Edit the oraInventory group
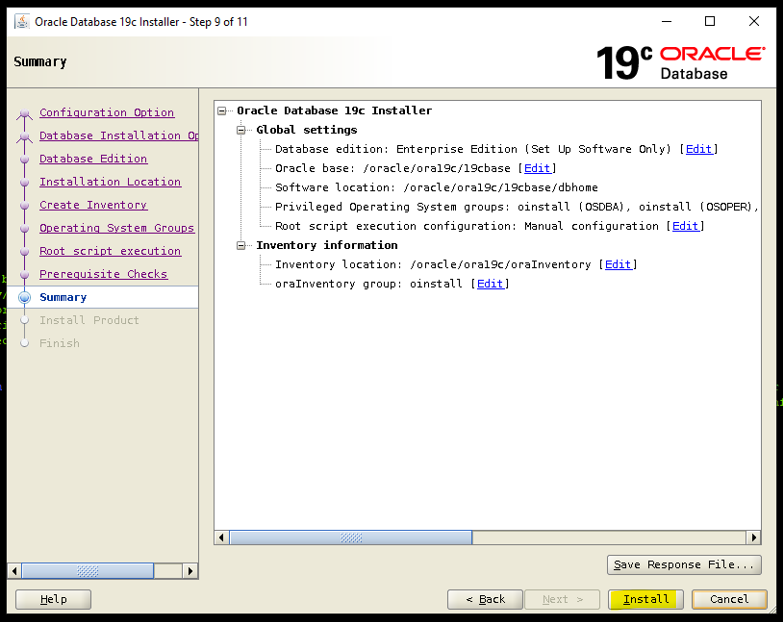 pos(490,284)
